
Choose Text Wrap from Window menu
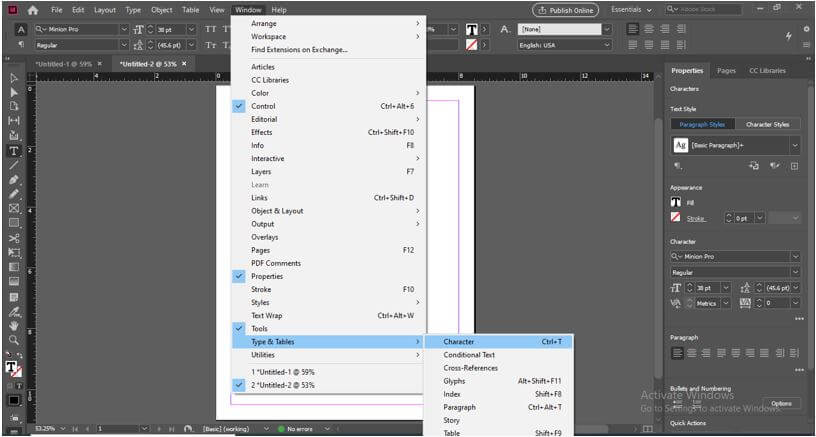pos(329,316)
